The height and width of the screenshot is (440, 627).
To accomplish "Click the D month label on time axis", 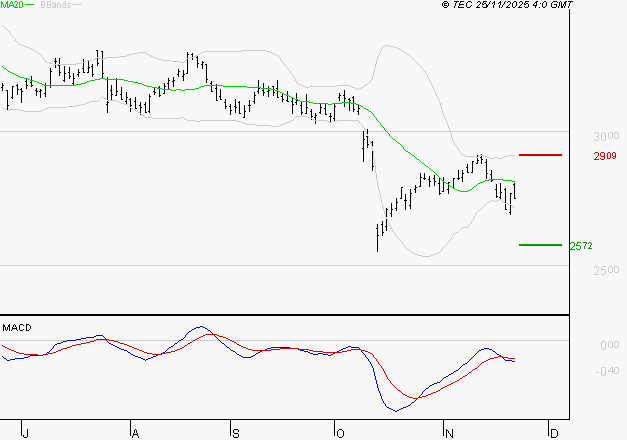I will tap(554, 434).
